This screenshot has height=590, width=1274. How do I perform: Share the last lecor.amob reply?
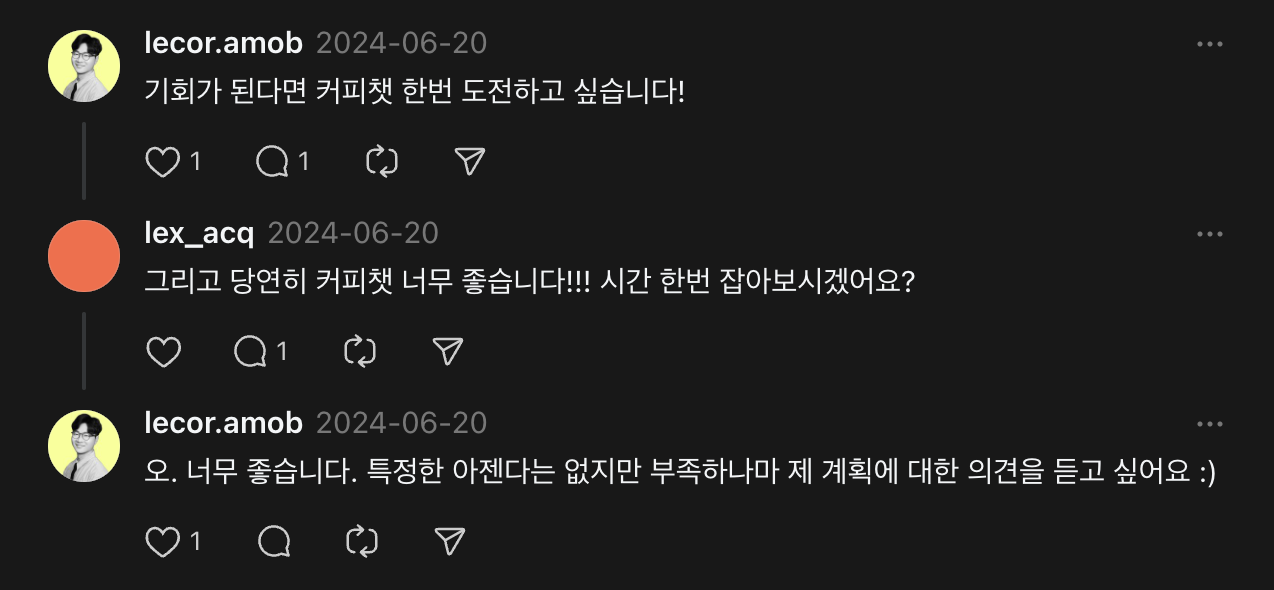tap(450, 541)
